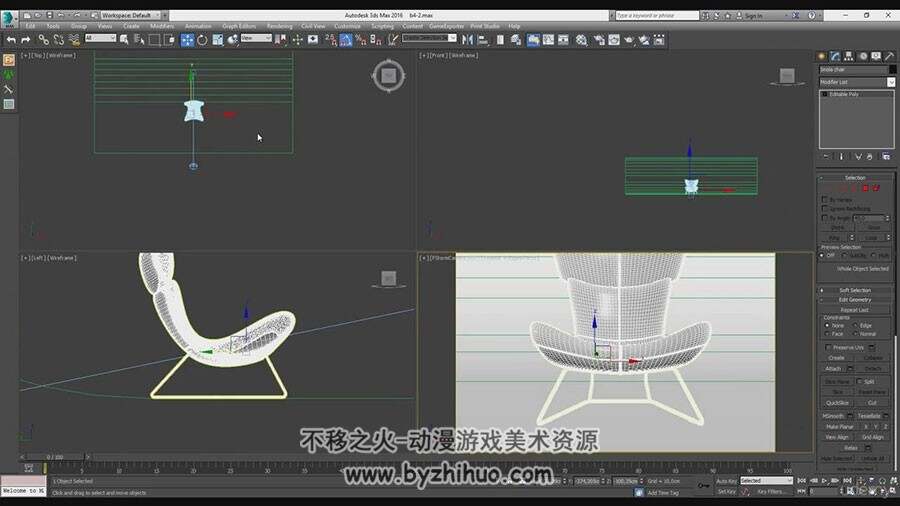Click the search field 'Type a keyword or phrase'

pyautogui.click(x=657, y=15)
